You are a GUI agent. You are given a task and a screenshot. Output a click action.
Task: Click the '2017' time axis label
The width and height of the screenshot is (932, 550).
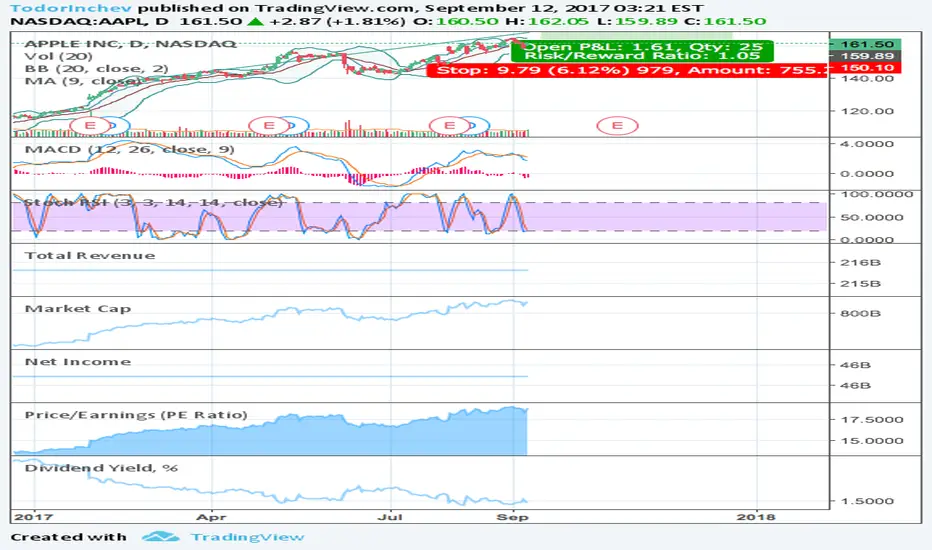(33, 517)
